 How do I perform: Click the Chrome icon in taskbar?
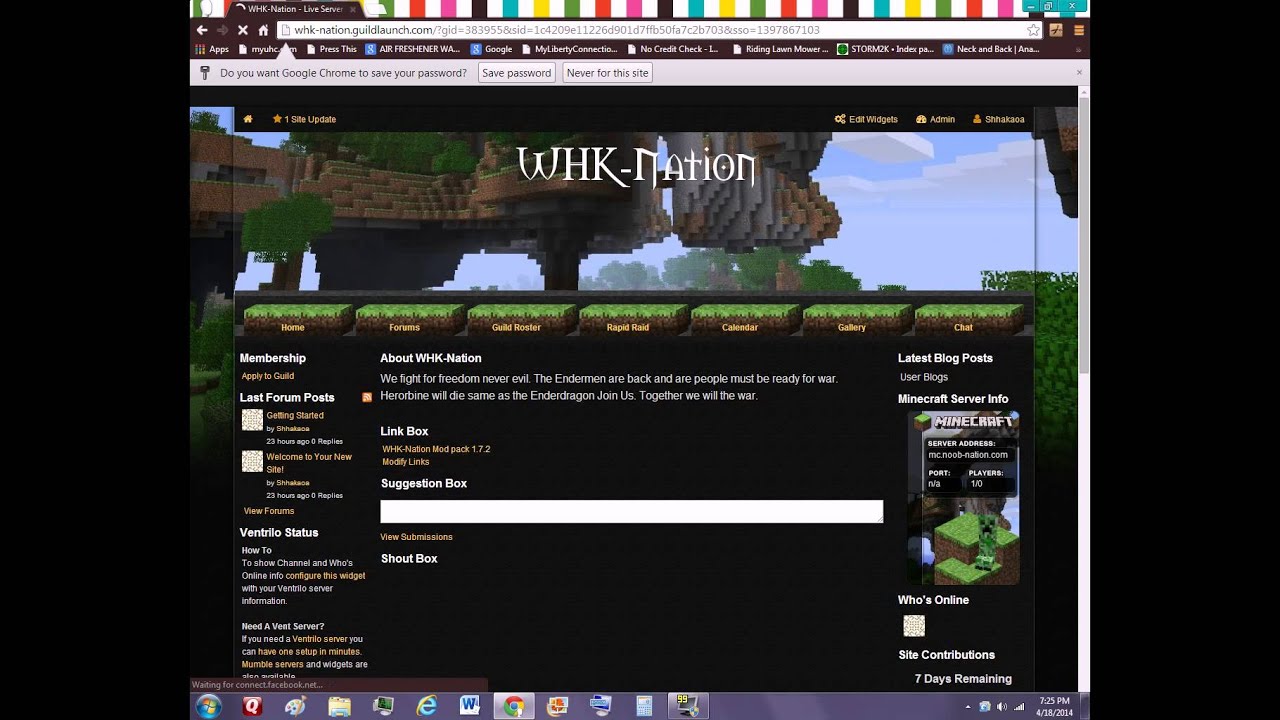pyautogui.click(x=514, y=706)
